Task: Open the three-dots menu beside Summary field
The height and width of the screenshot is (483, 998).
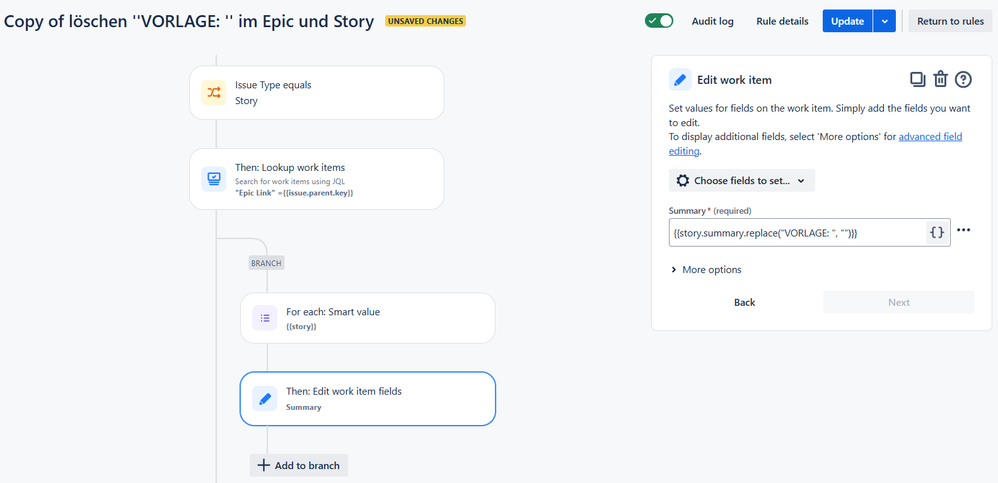Action: tap(964, 230)
